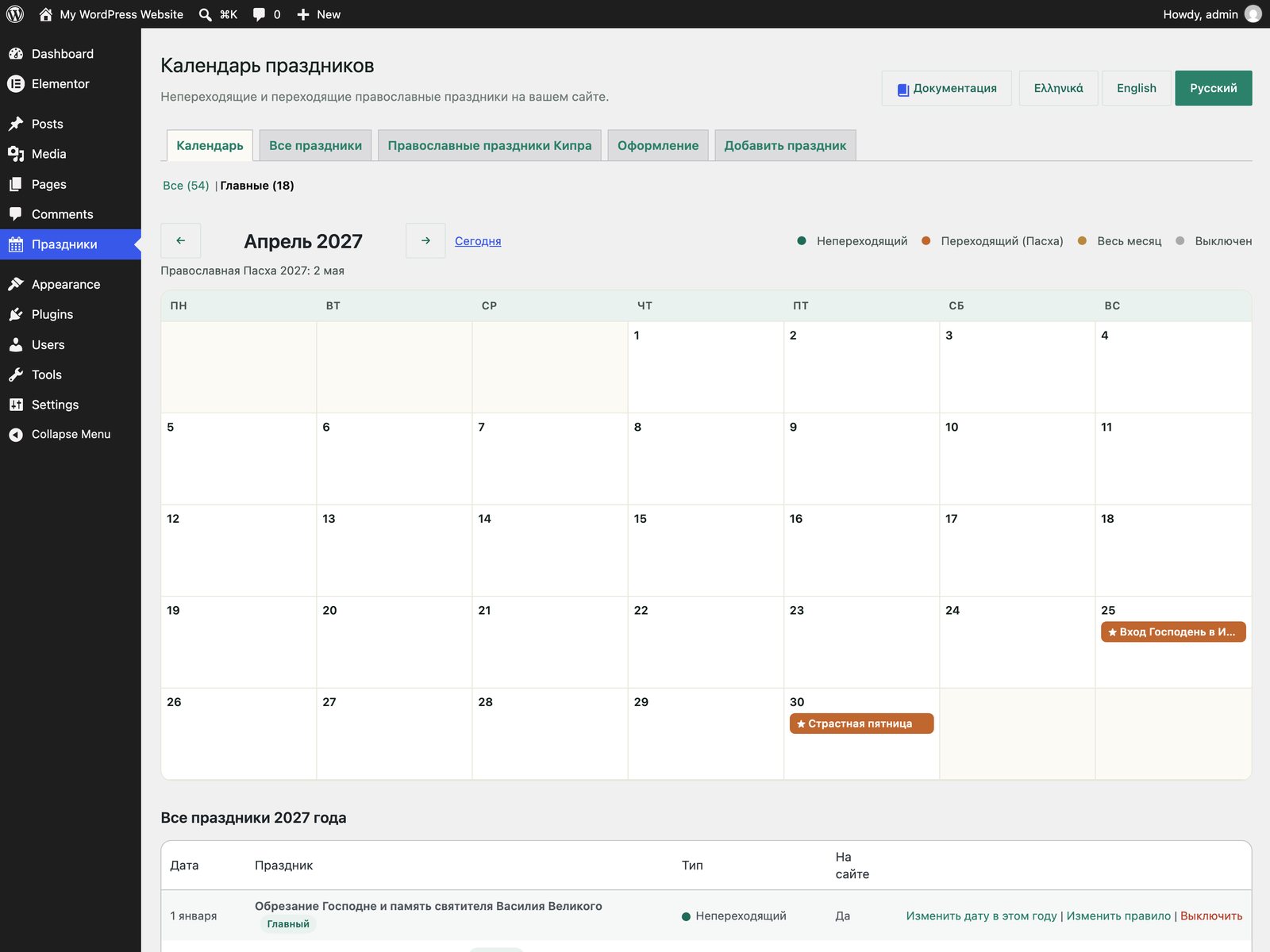
Task: Open the Праздники sidebar menu item
Action: click(71, 244)
